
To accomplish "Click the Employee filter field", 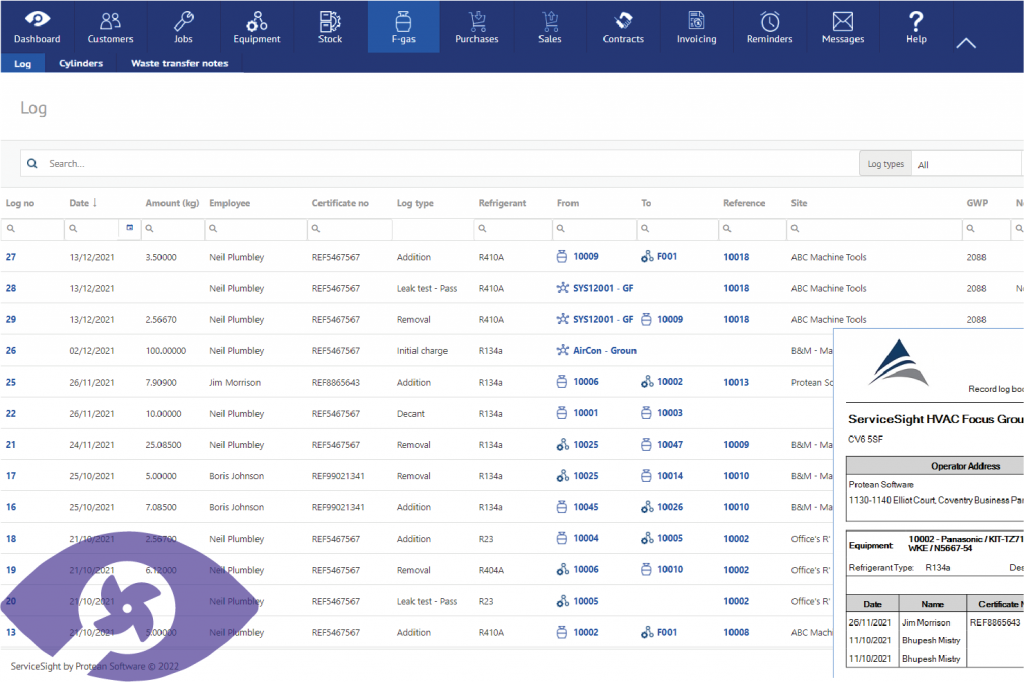I will (x=255, y=229).
